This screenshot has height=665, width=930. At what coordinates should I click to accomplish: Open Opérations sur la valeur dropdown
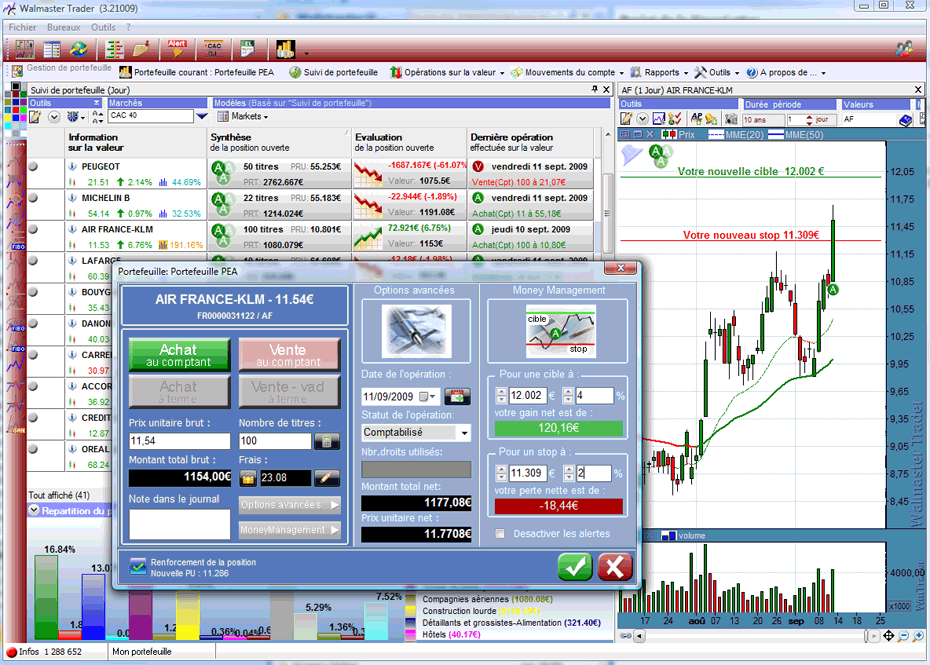447,72
